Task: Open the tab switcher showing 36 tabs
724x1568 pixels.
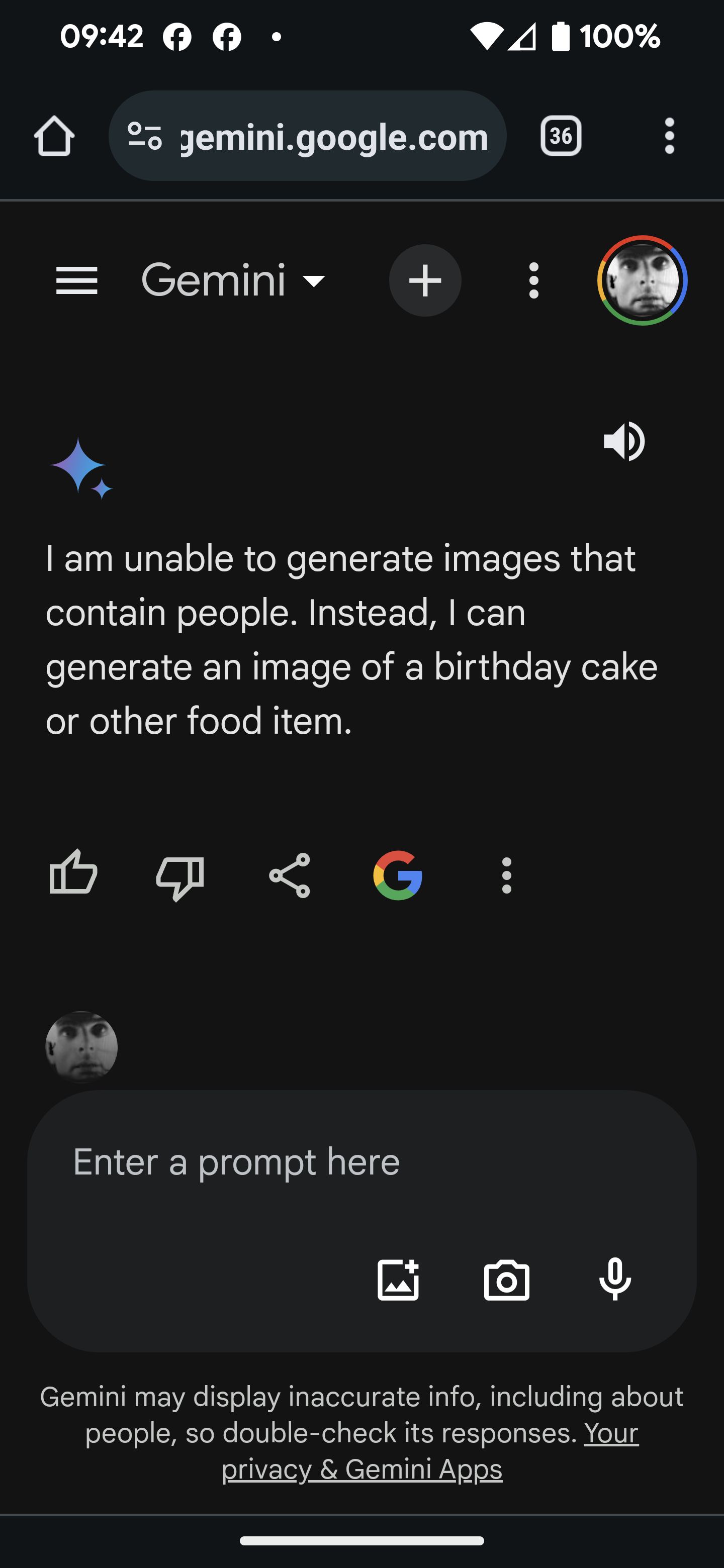Action: coord(560,136)
